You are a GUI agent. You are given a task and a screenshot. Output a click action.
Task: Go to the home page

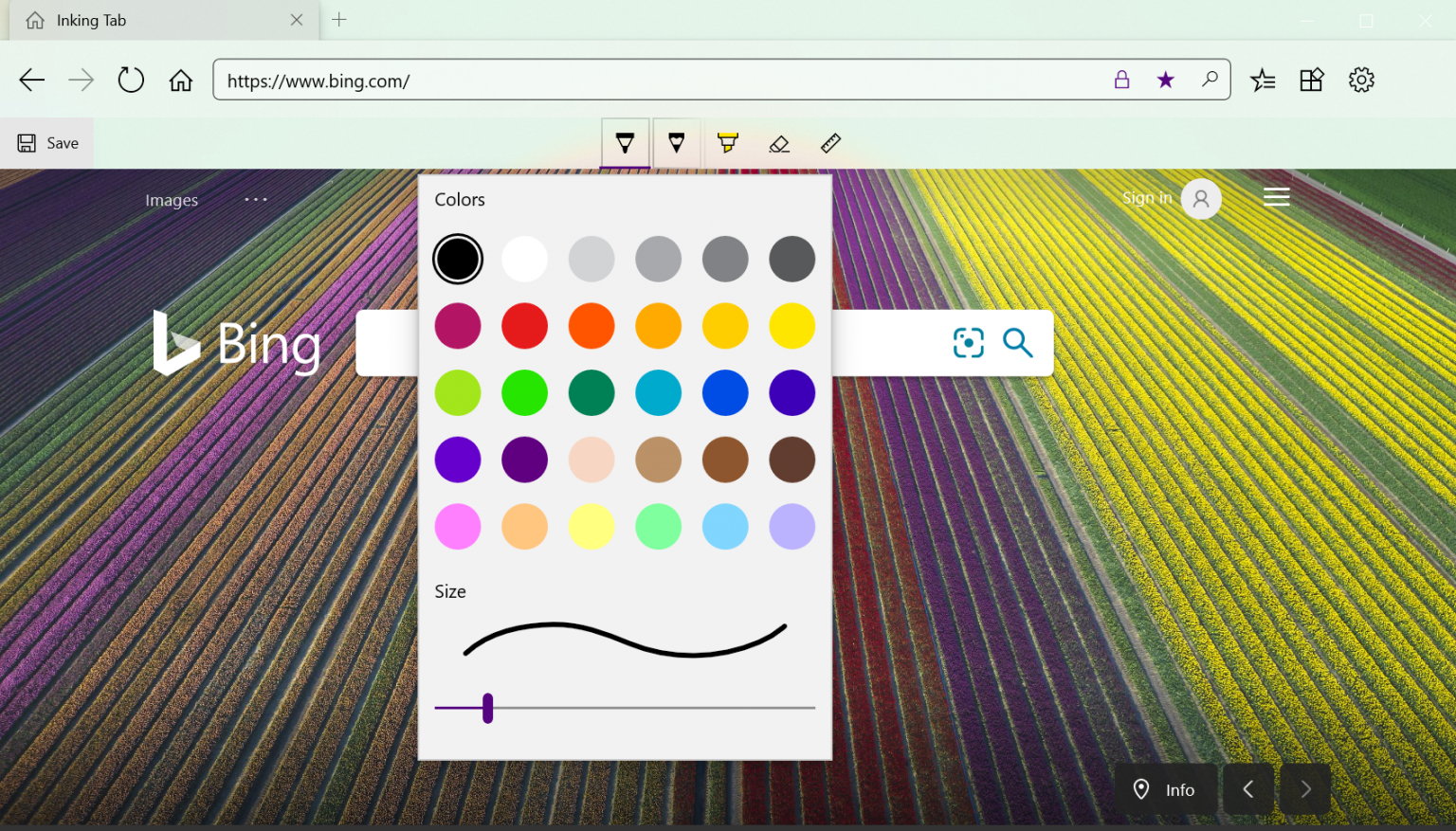(180, 81)
